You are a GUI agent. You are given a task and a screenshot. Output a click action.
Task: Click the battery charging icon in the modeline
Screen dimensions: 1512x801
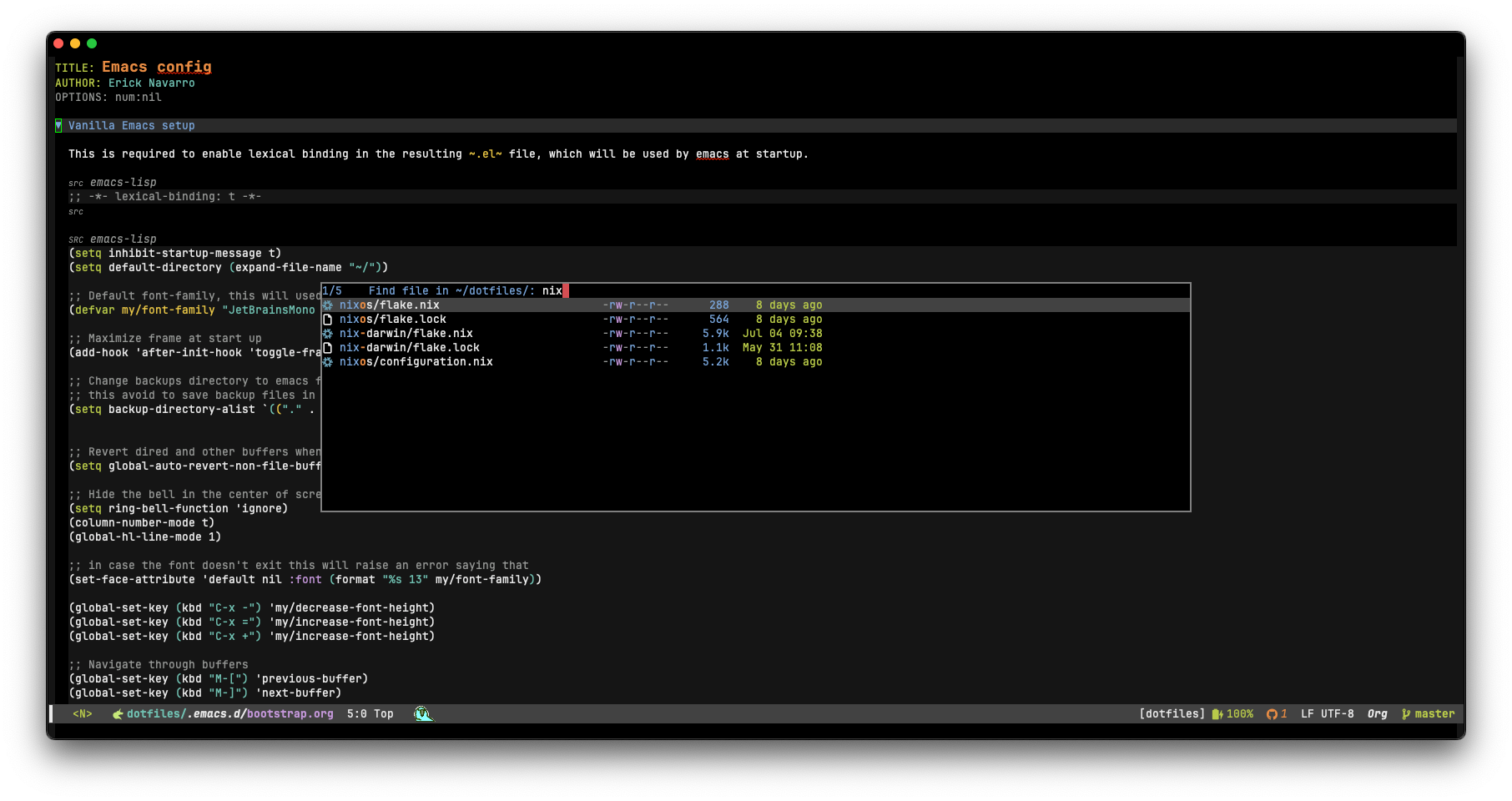pos(1217,714)
